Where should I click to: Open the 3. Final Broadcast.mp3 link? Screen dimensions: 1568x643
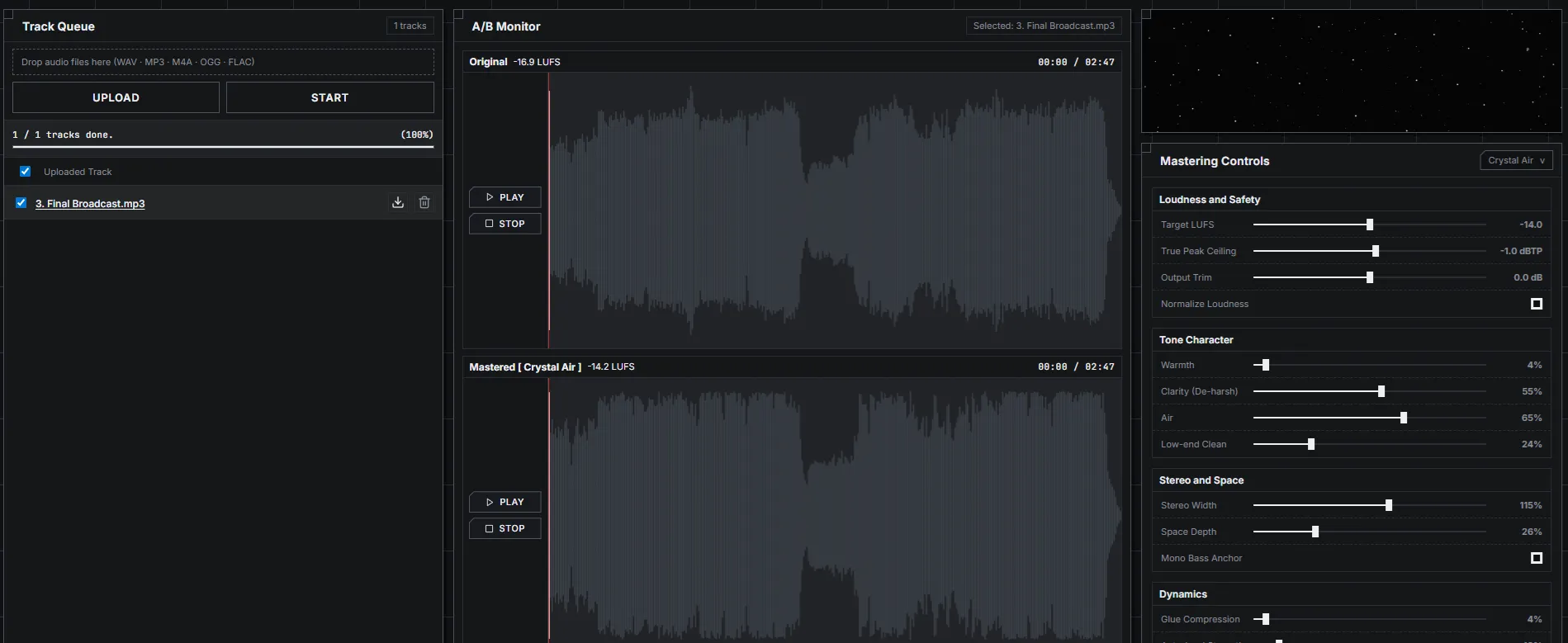tap(90, 204)
